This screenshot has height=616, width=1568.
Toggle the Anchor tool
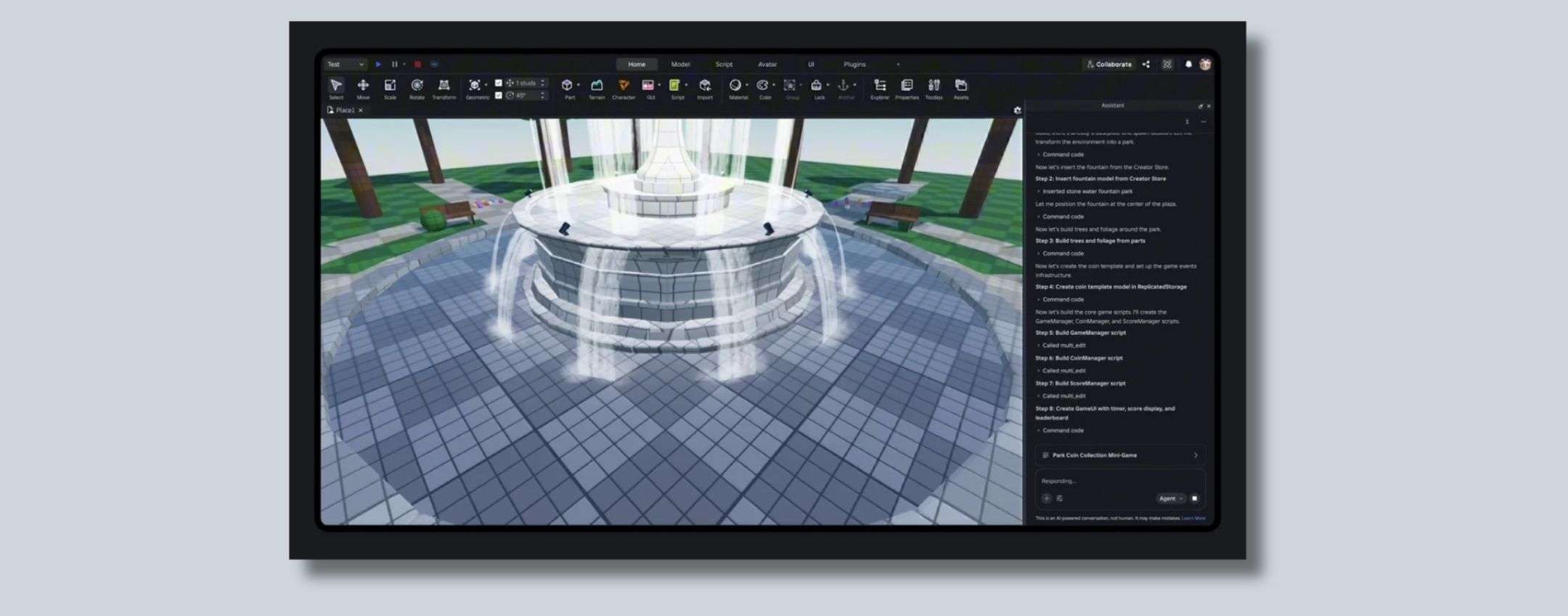844,85
